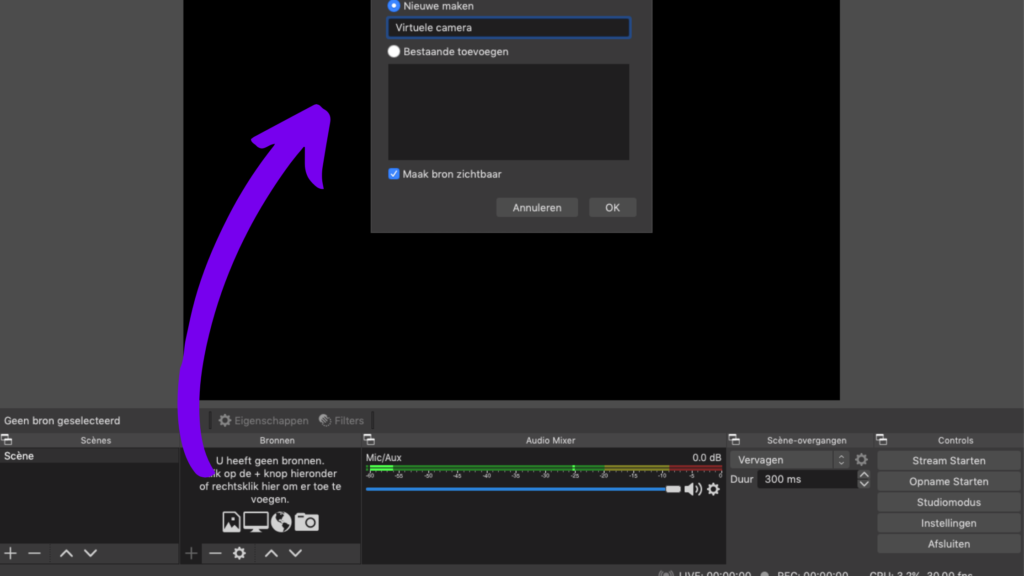Click the browser globe source icon
This screenshot has width=1024, height=576.
[281, 522]
